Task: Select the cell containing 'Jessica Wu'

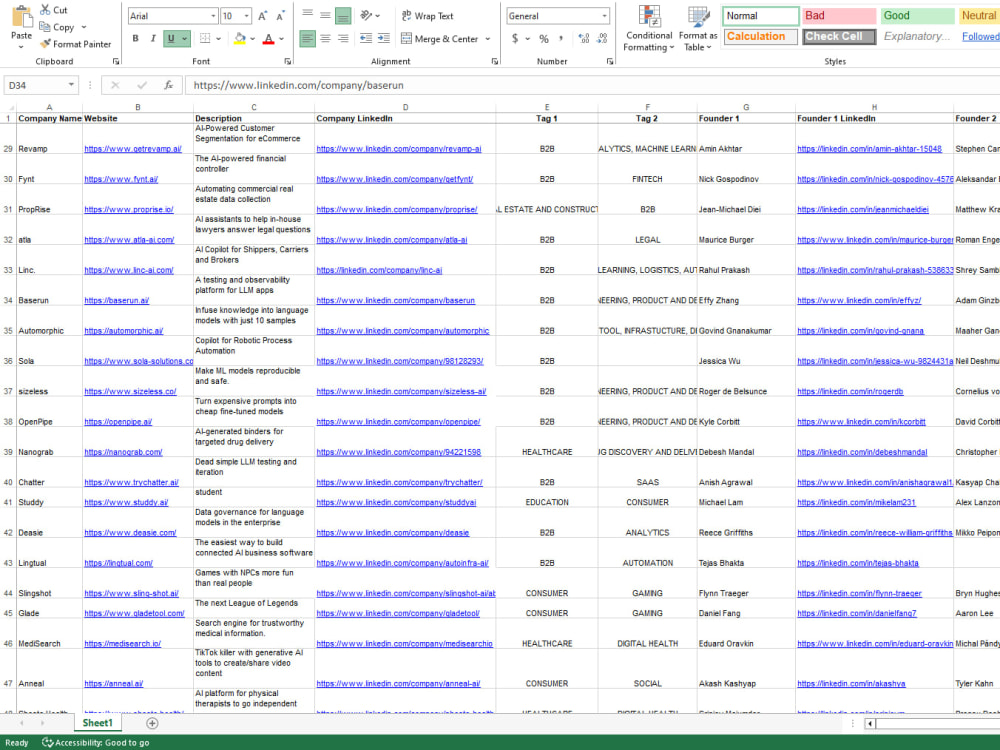Action: coord(746,351)
